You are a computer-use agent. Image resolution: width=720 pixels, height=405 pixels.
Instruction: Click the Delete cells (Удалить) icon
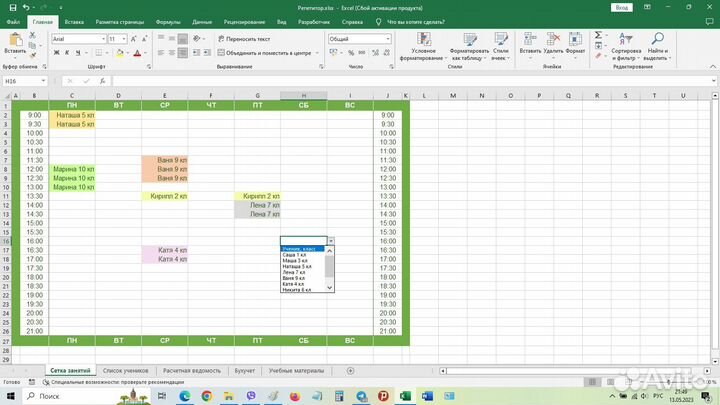[553, 39]
